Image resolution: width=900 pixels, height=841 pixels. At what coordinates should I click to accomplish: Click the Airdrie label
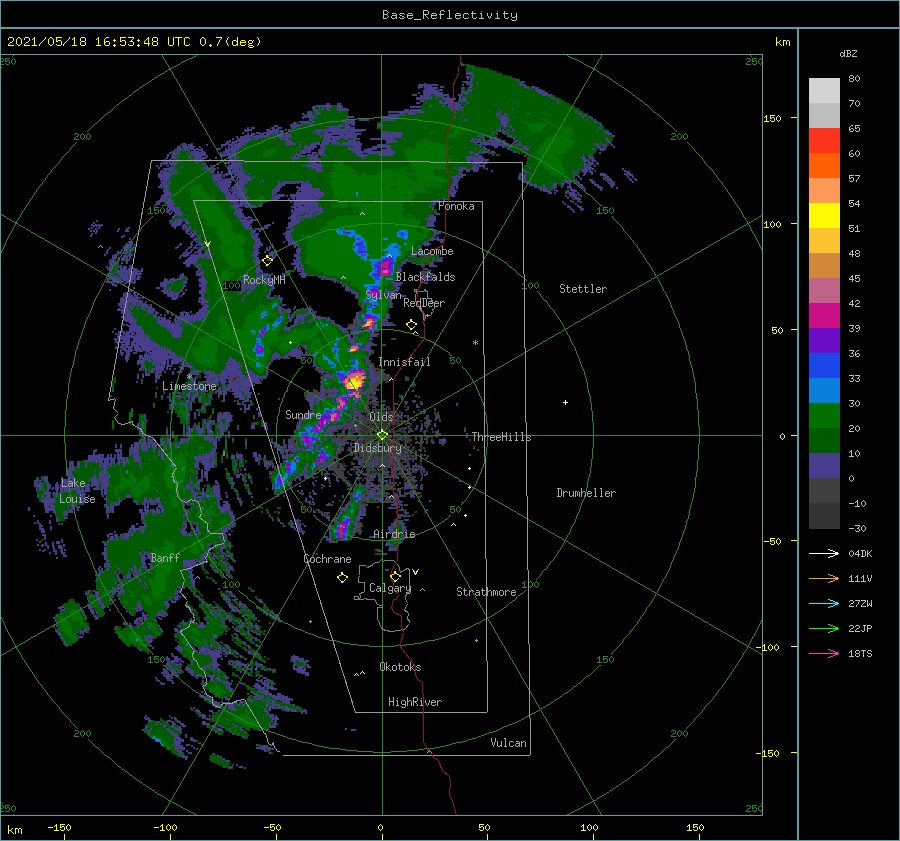tap(394, 534)
